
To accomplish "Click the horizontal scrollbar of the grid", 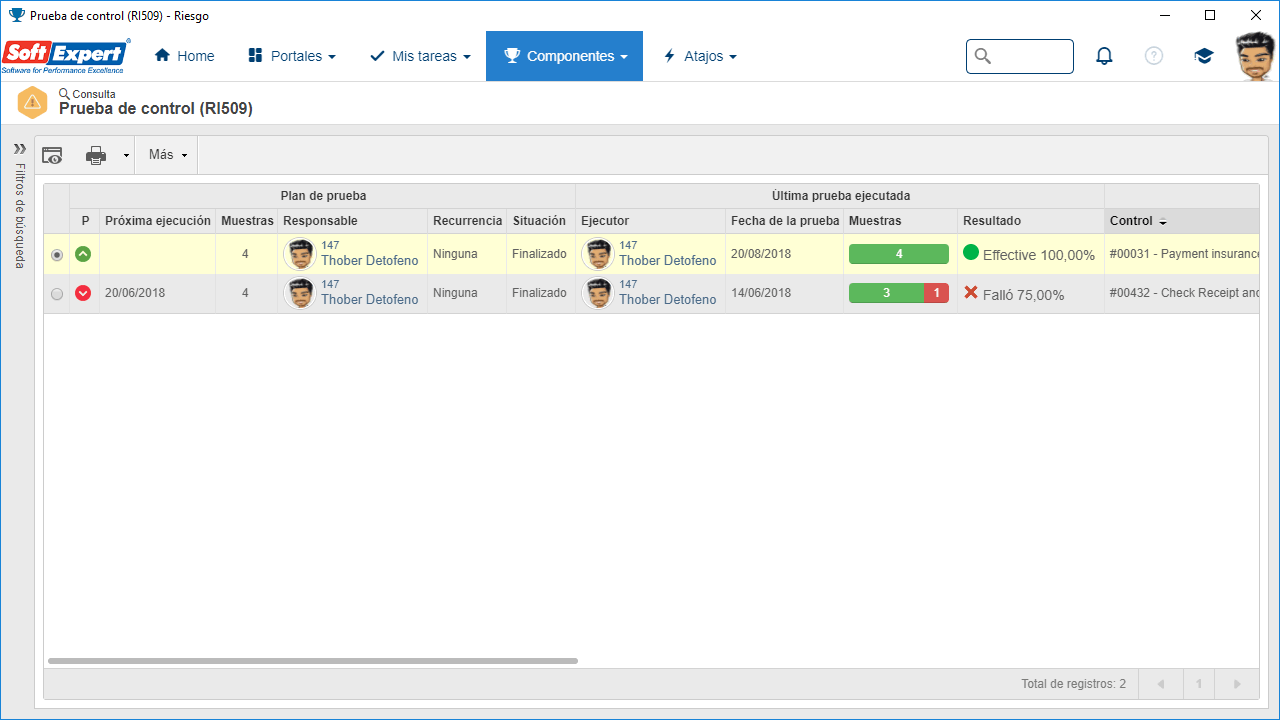I will click(313, 661).
